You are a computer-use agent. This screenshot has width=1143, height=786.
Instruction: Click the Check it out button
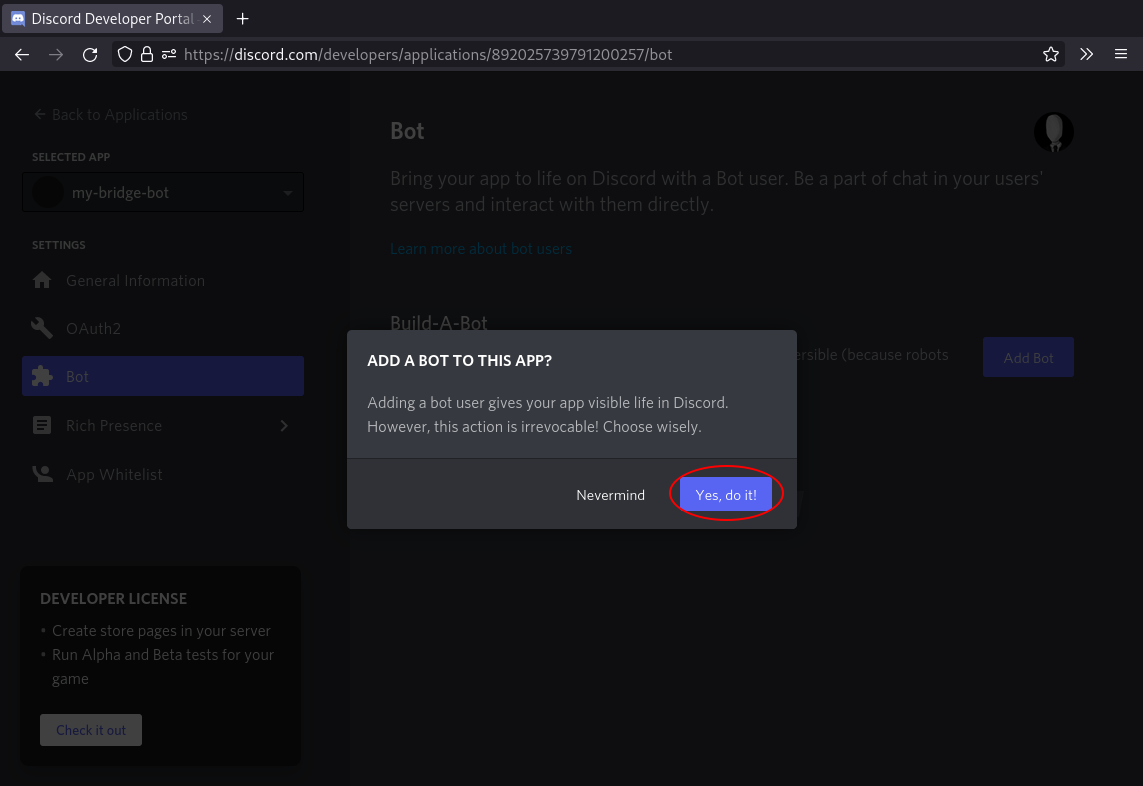pyautogui.click(x=91, y=730)
